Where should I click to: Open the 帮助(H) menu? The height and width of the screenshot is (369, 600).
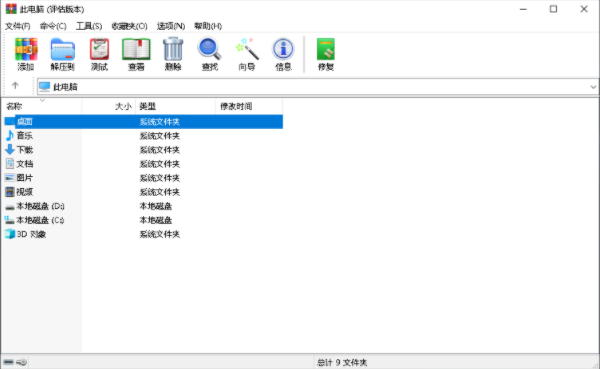click(208, 26)
